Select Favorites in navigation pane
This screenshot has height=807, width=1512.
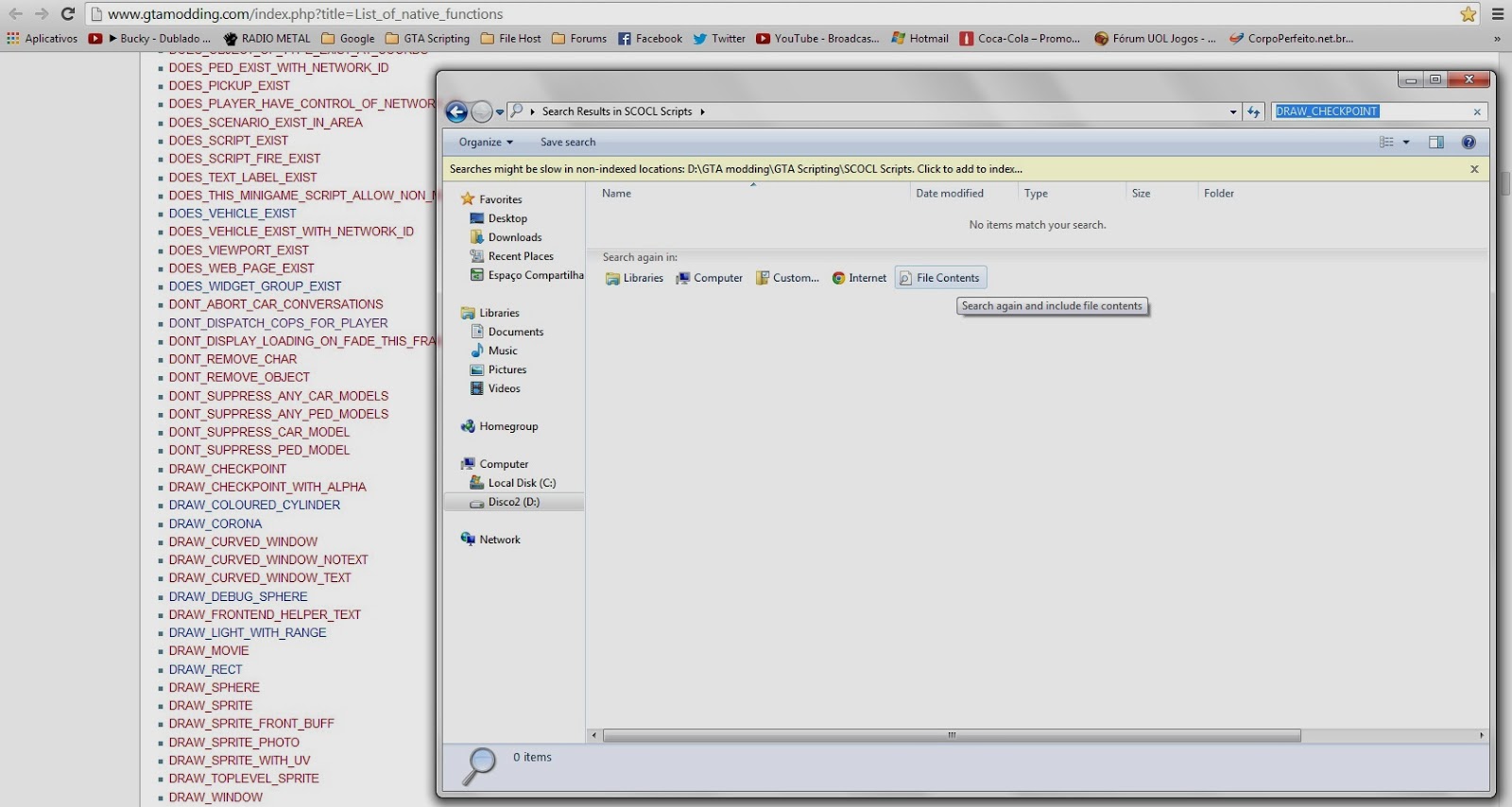491,199
